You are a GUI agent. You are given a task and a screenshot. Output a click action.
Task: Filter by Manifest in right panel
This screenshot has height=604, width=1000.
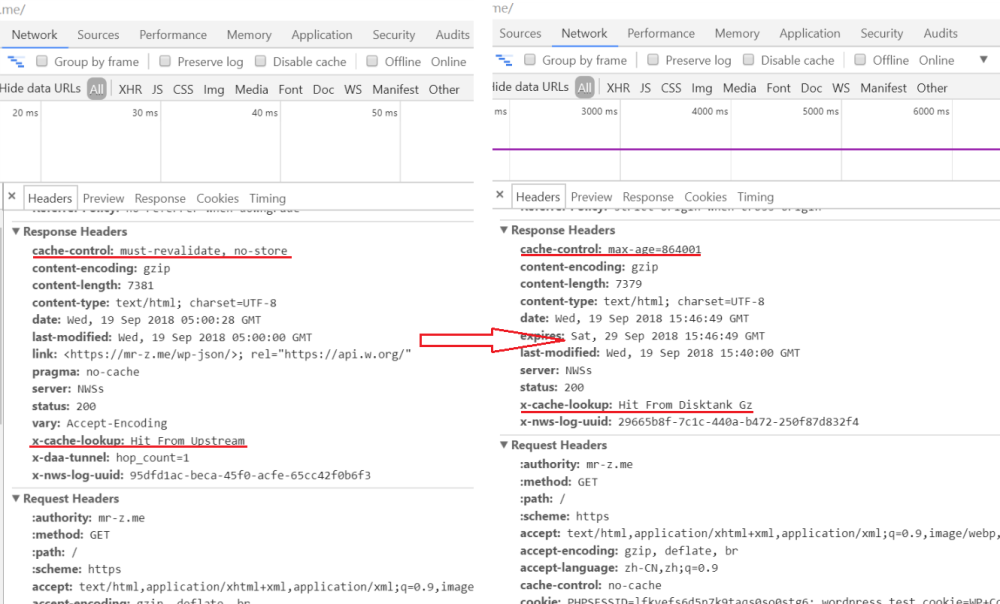(883, 88)
